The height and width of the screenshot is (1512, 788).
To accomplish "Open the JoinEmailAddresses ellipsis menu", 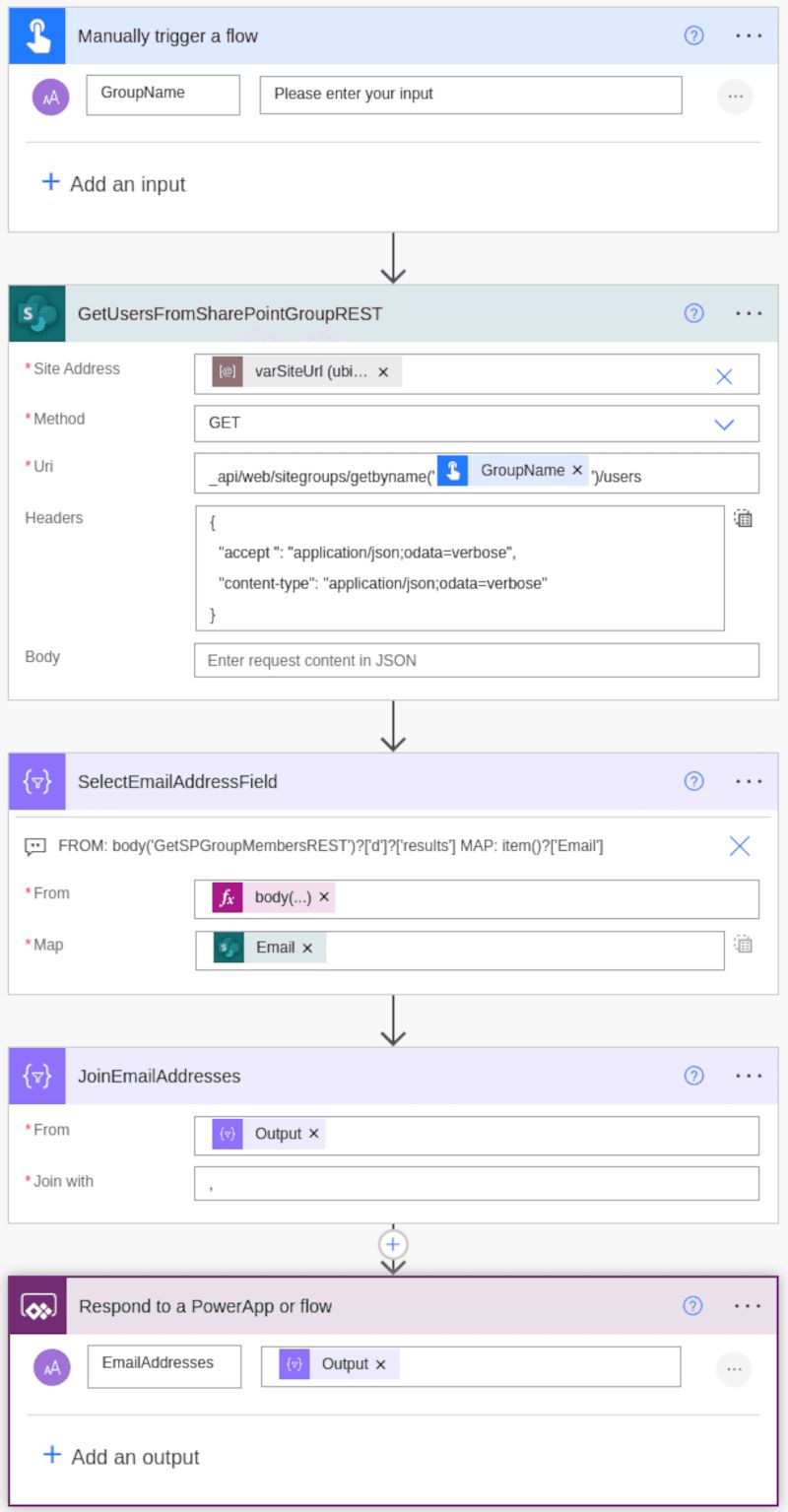I will tap(749, 1076).
